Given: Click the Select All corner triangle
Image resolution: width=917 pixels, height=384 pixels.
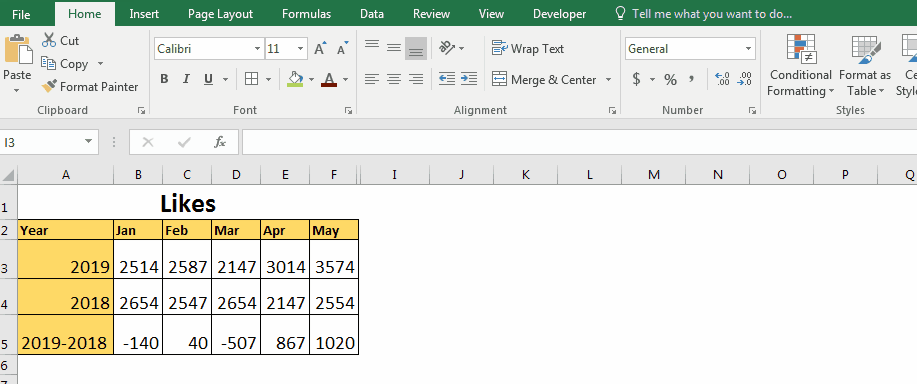Looking at the screenshot, I should [8, 174].
